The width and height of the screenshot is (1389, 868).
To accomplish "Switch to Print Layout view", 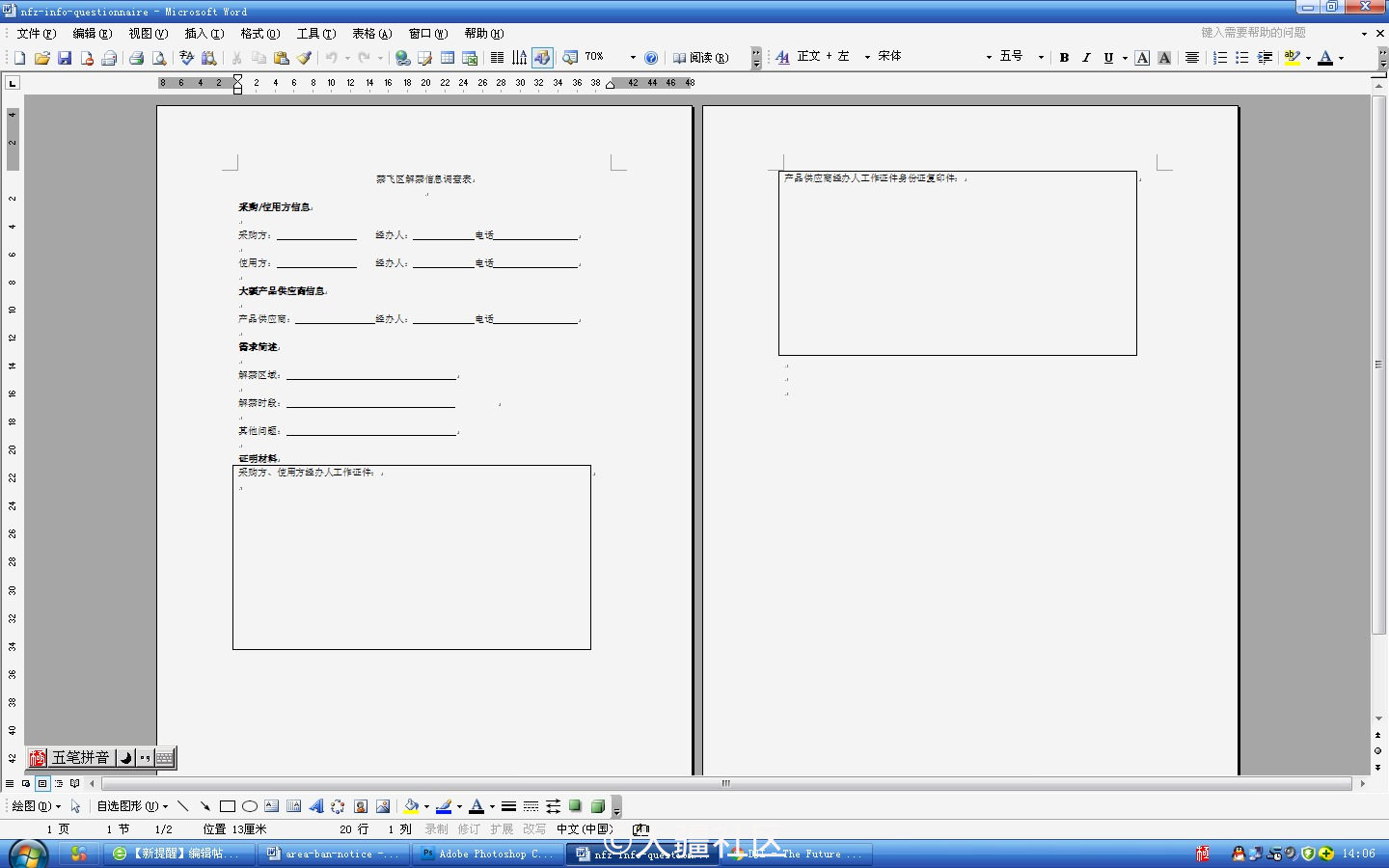I will (42, 784).
